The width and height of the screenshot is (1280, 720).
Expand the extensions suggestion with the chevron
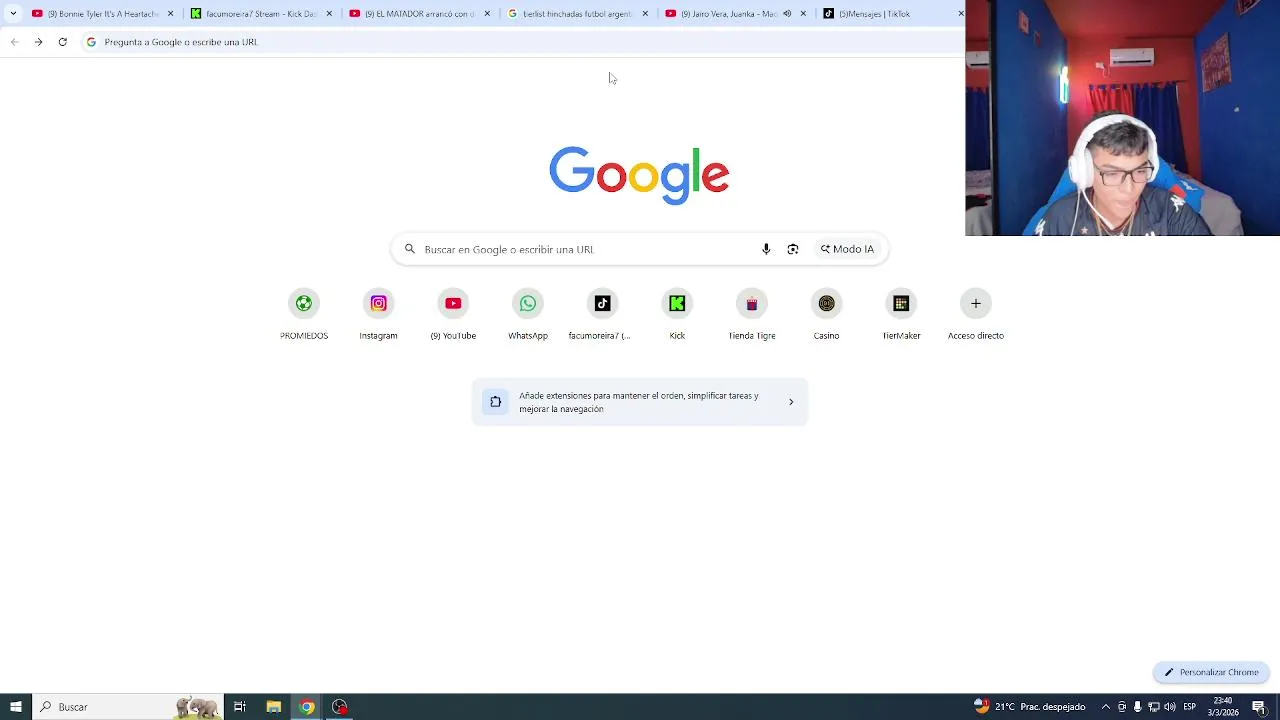click(x=791, y=402)
